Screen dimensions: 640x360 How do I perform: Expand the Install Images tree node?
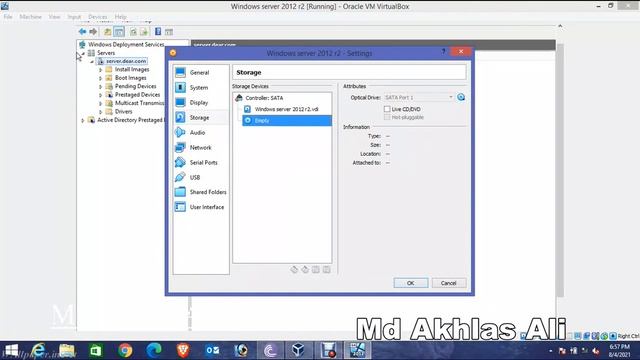click(100, 70)
